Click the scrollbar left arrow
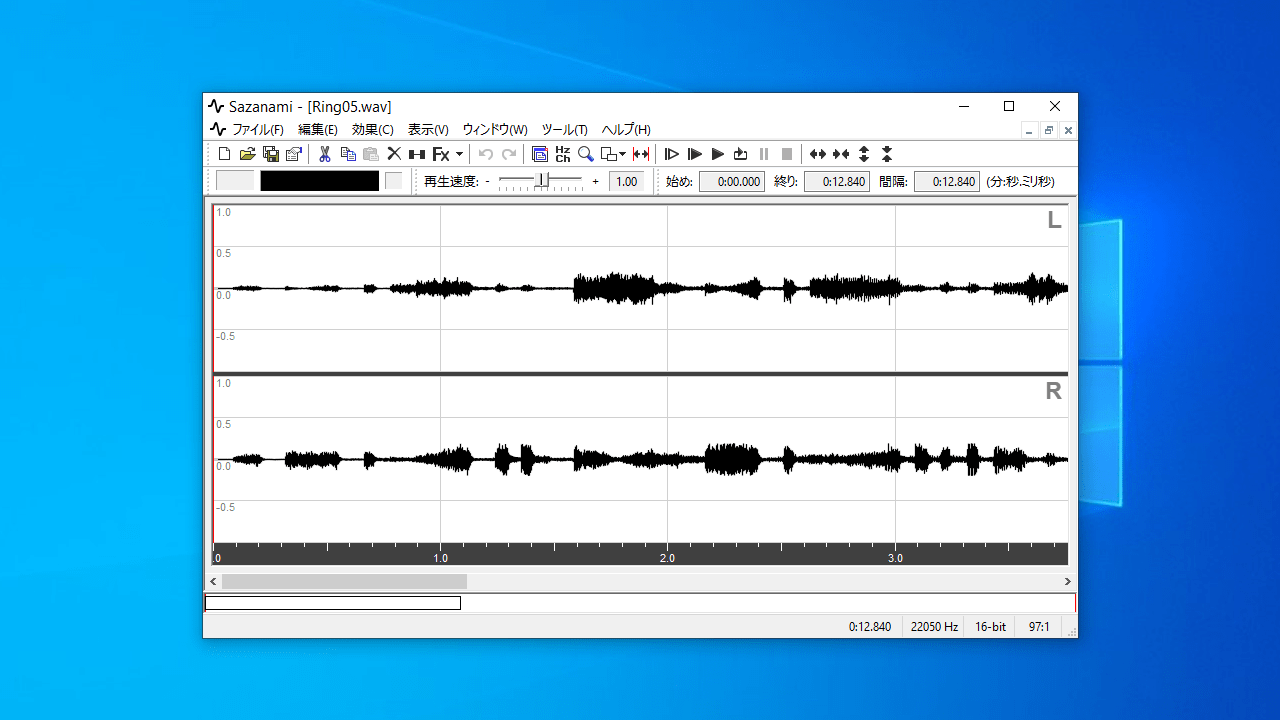The image size is (1280, 720). click(x=213, y=581)
